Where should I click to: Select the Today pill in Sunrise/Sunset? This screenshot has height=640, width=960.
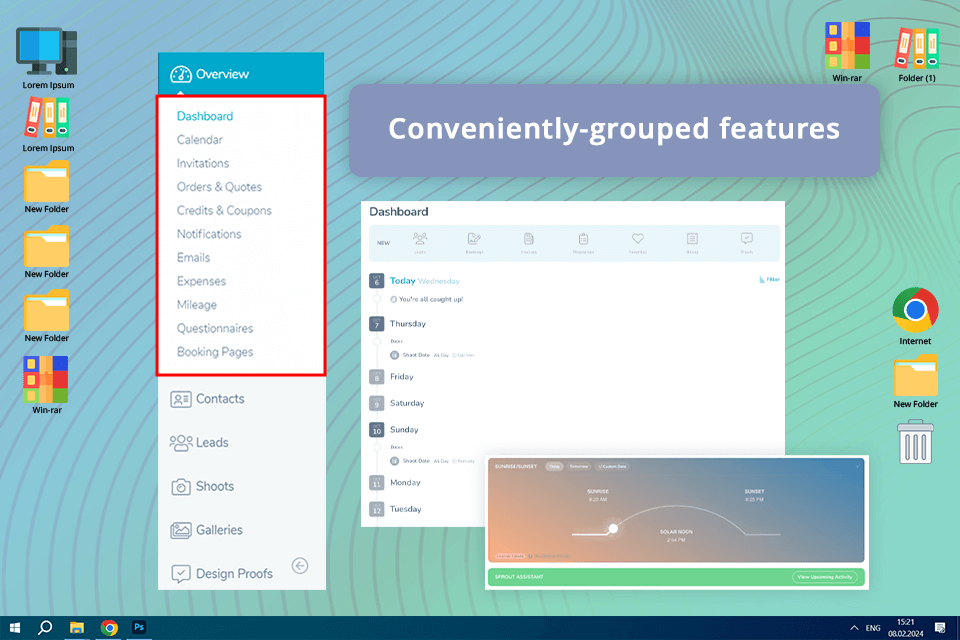[554, 467]
